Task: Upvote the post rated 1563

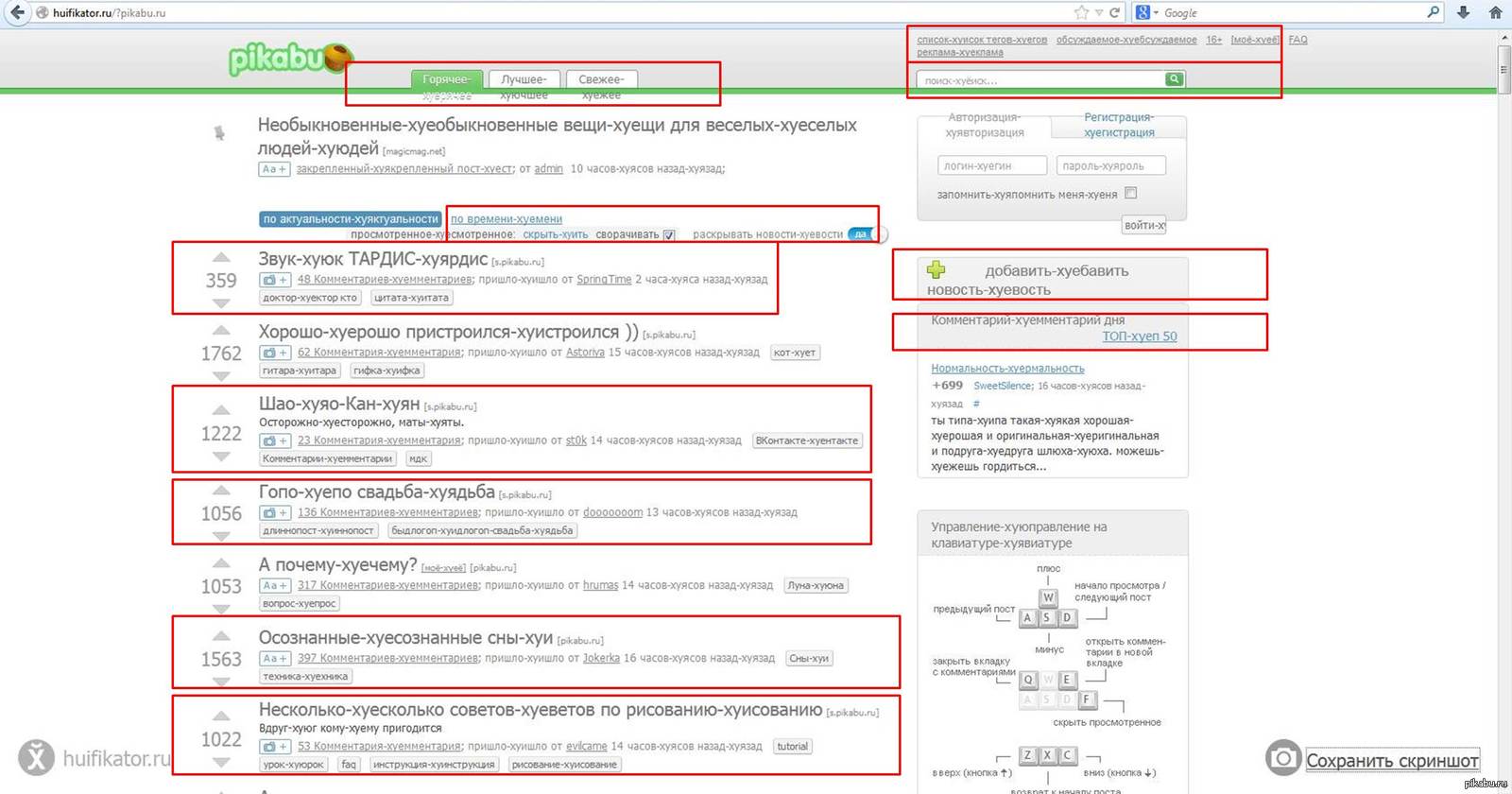Action: [x=221, y=636]
